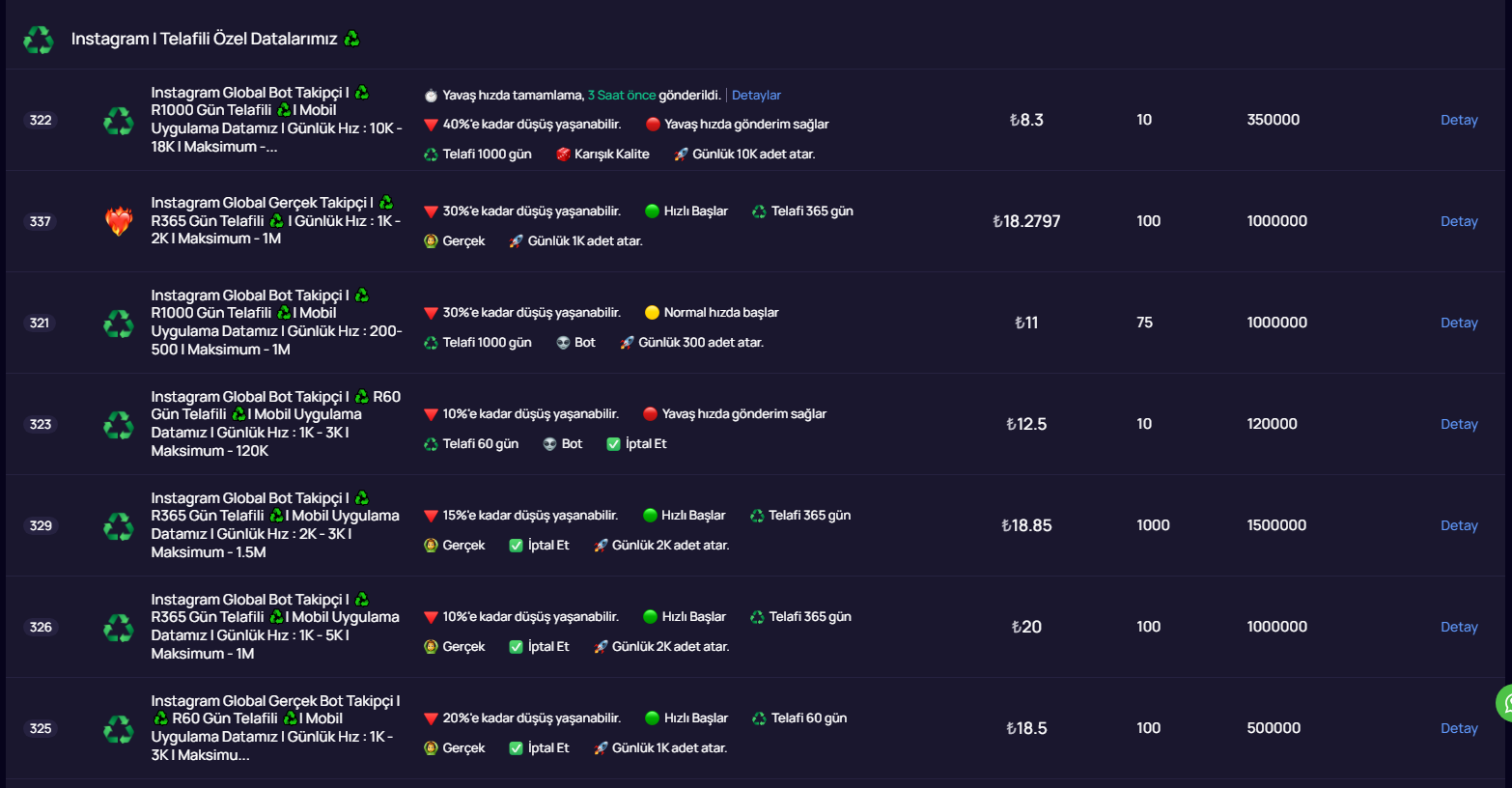This screenshot has height=788, width=1512.
Task: Open Detay for service 337
Action: pos(1459,221)
